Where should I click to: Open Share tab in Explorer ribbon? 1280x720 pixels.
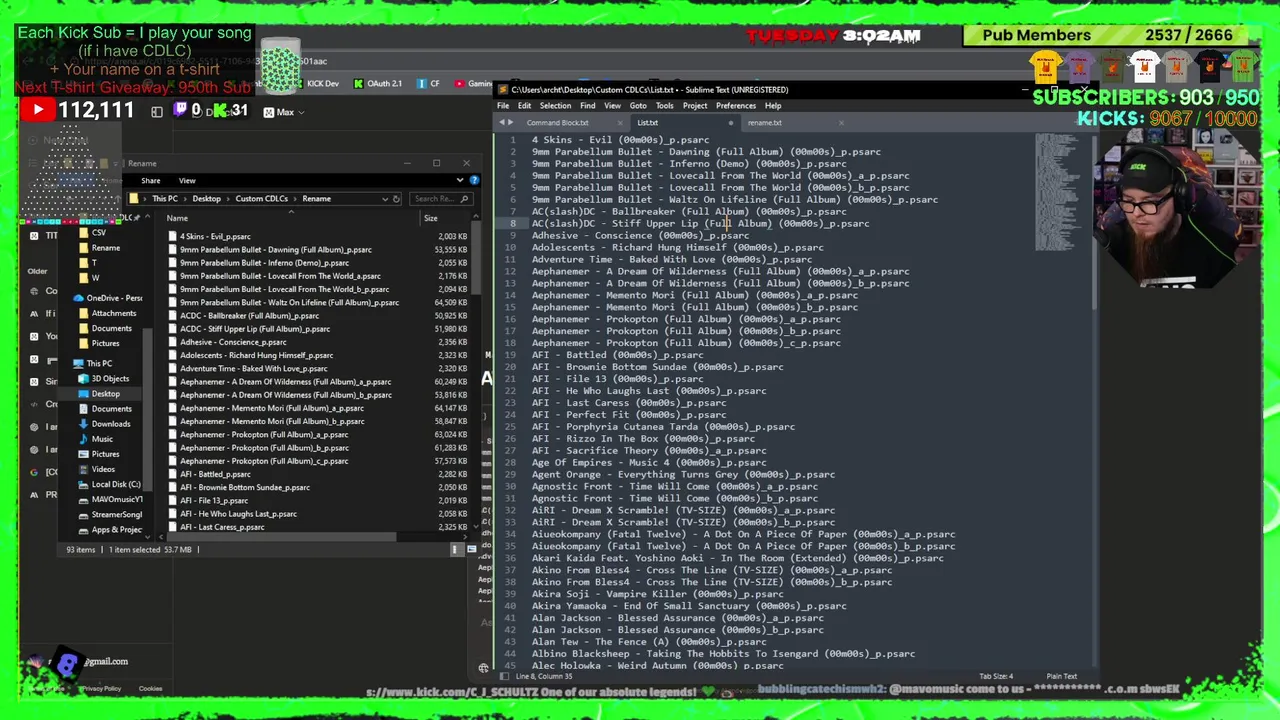tap(150, 181)
